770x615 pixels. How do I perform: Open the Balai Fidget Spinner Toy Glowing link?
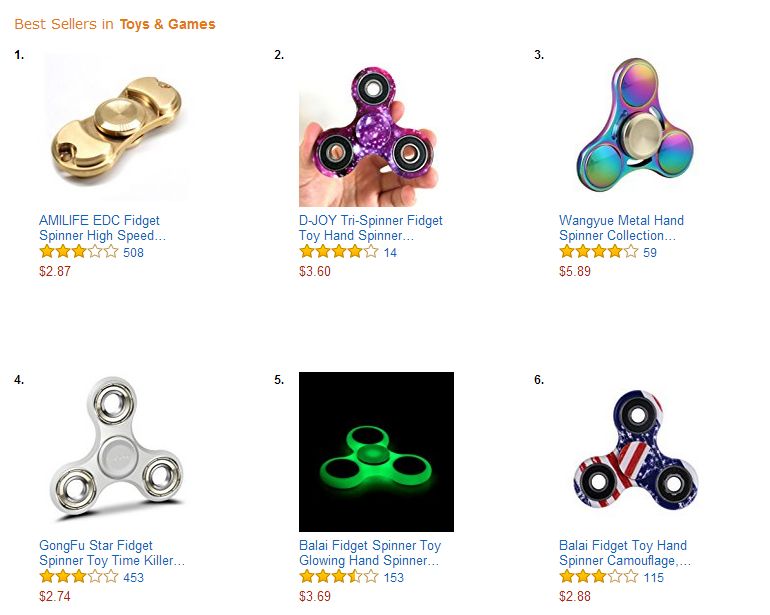370,553
